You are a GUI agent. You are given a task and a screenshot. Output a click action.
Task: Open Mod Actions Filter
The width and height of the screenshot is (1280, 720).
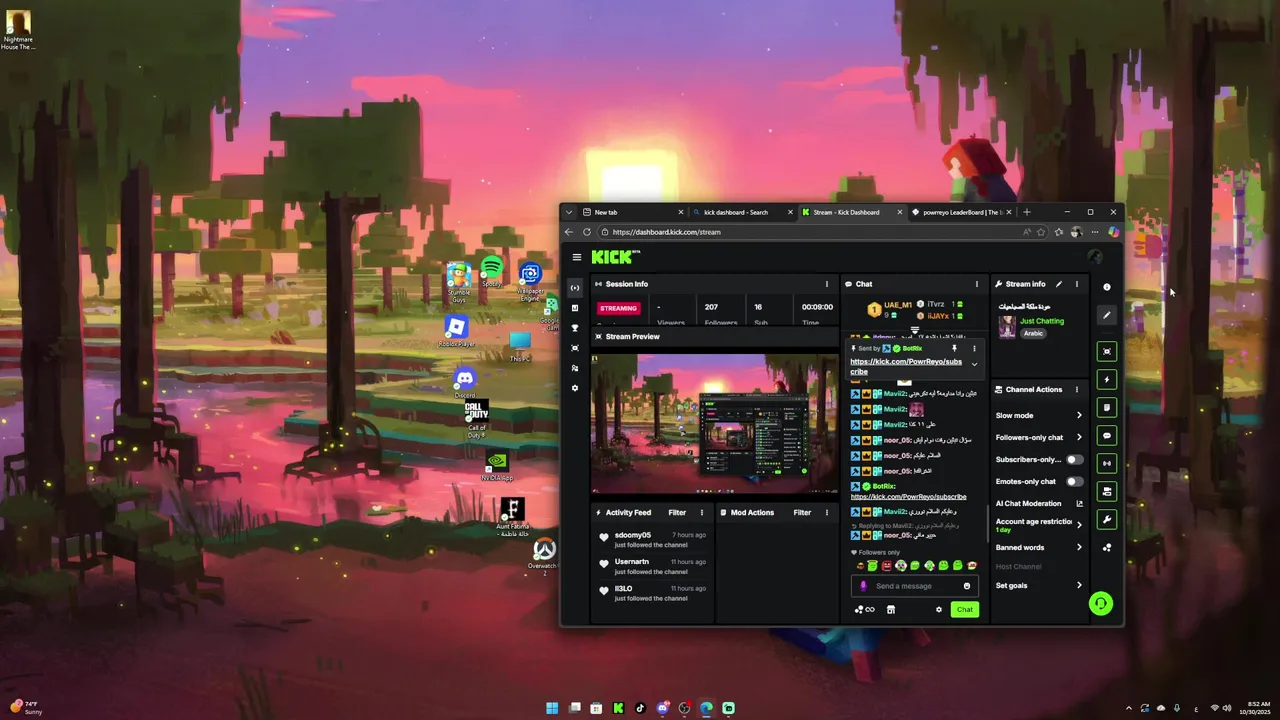(x=802, y=512)
